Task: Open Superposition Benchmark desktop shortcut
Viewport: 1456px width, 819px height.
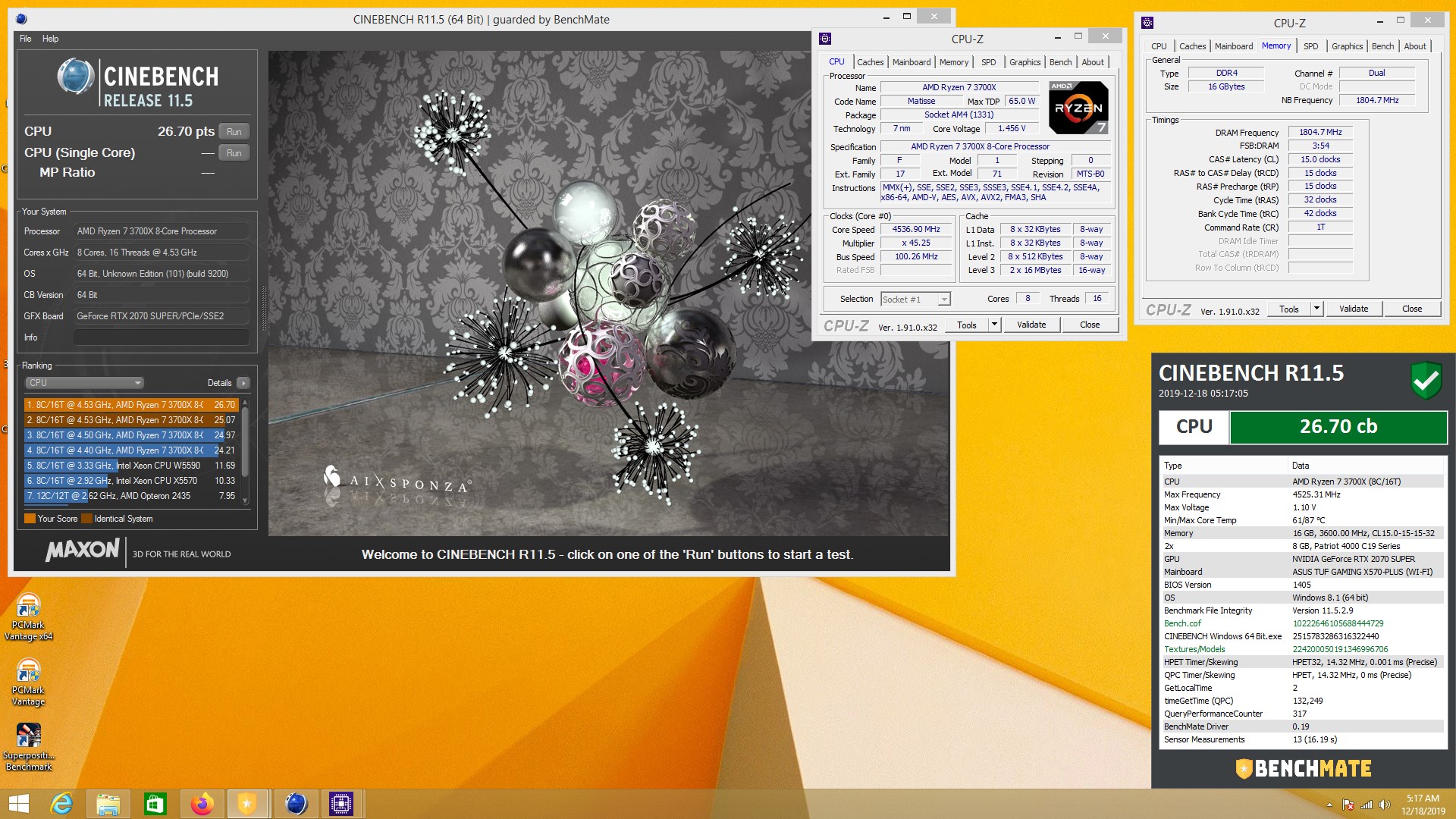Action: pyautogui.click(x=28, y=747)
